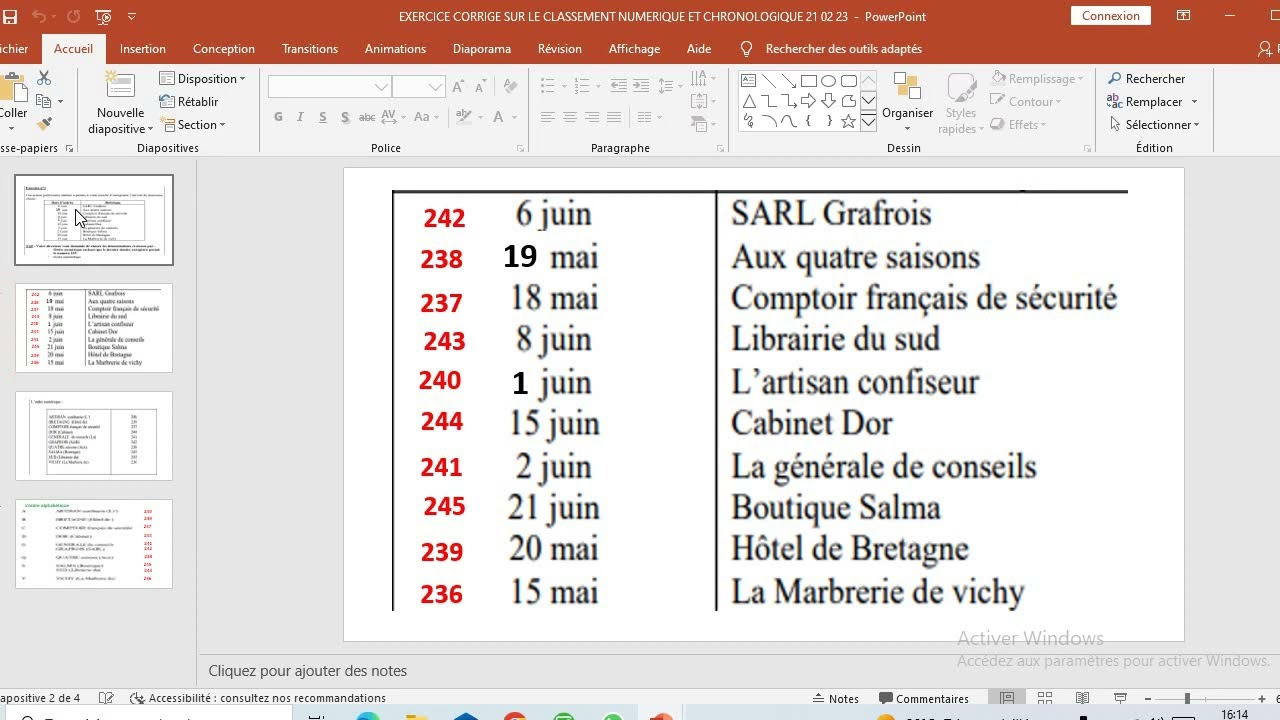Select slide 3 thumbnail

[x=94, y=436]
